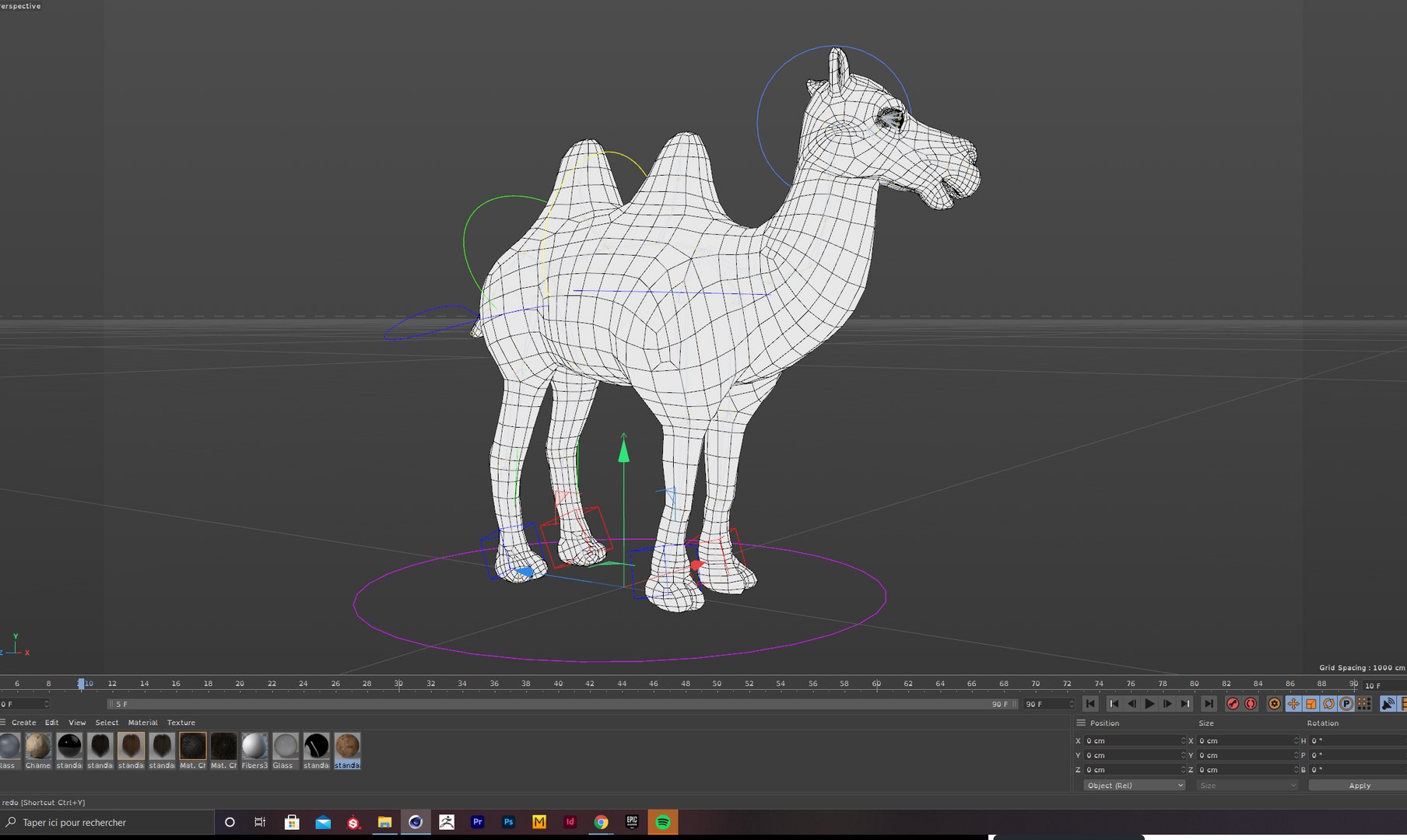This screenshot has width=1407, height=840.
Task: Open keyframe selection gear icon
Action: [1274, 704]
